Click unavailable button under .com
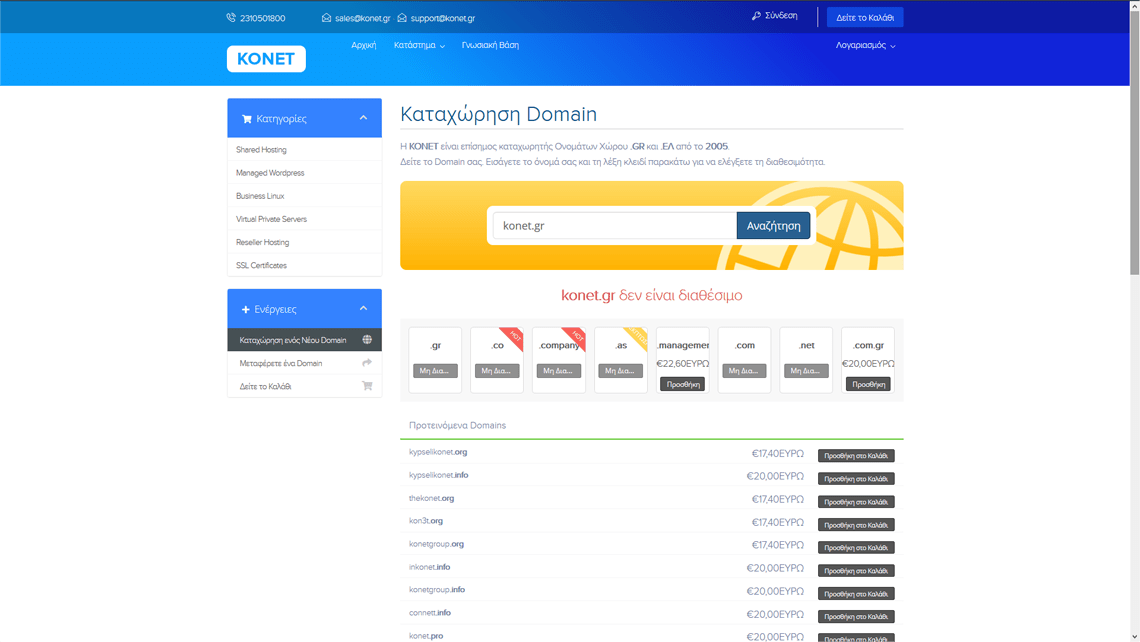The image size is (1140, 642). click(744, 371)
